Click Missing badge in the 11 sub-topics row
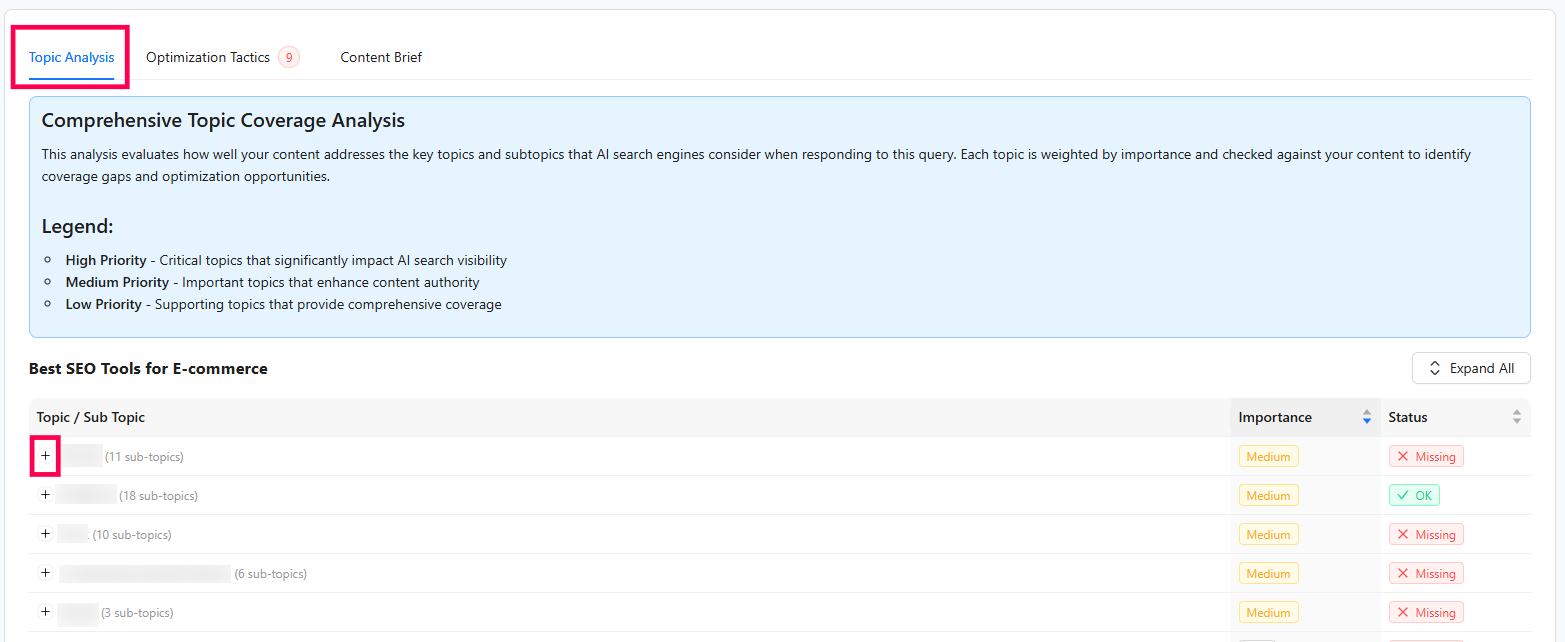This screenshot has height=642, width=1565. [x=1426, y=456]
